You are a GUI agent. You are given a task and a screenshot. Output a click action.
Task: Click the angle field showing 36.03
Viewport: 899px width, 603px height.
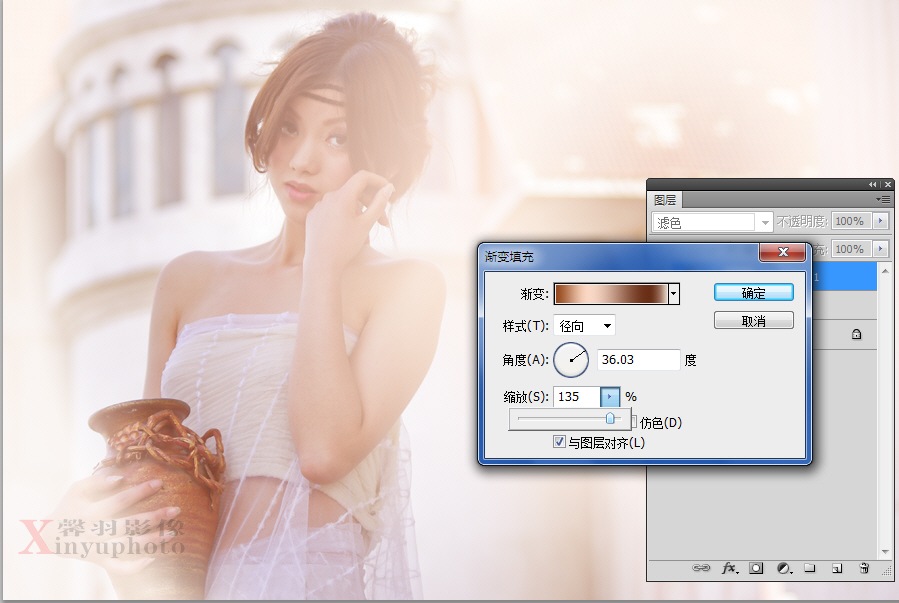point(639,360)
